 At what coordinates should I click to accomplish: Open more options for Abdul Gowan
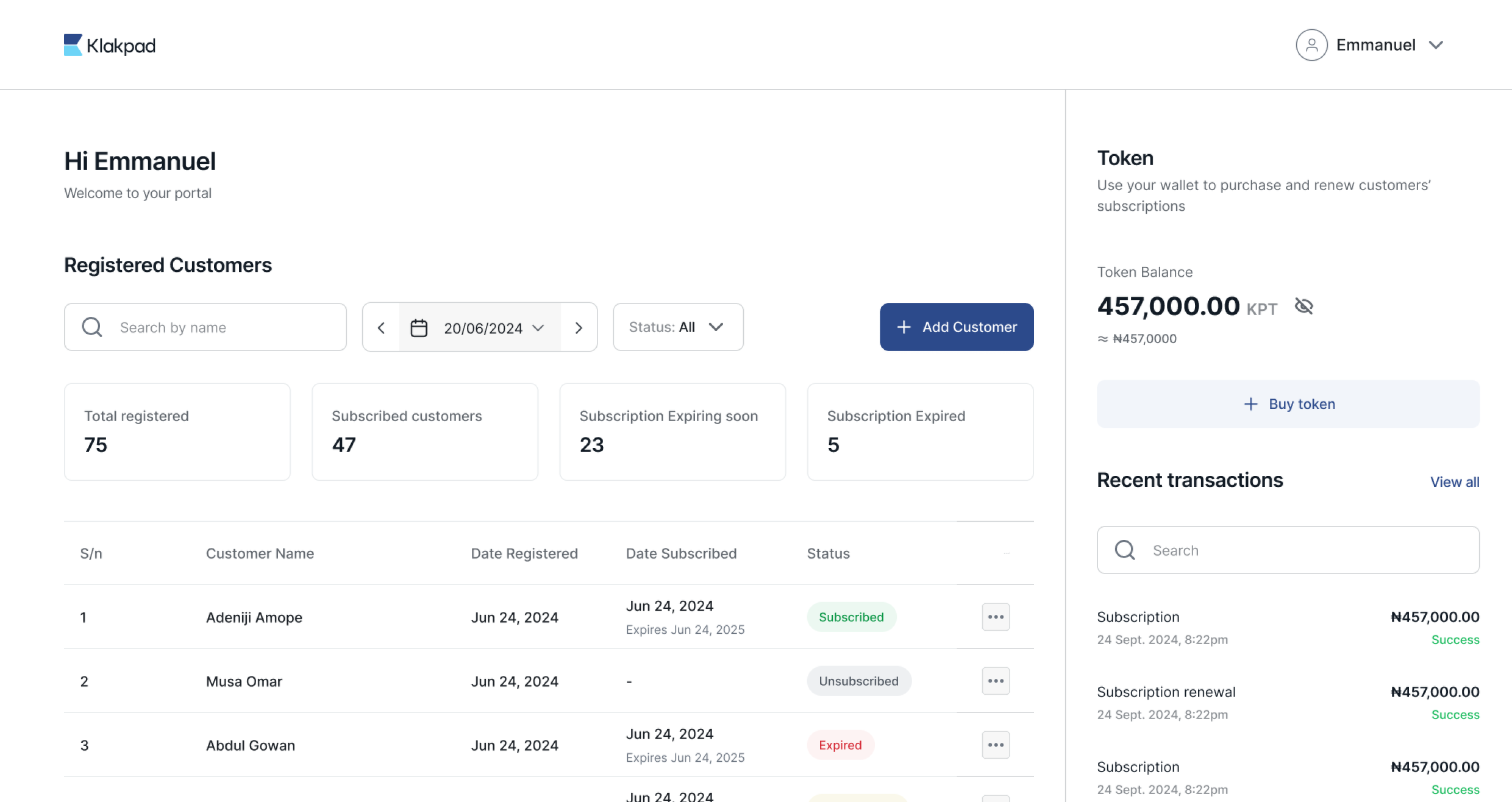coord(996,745)
